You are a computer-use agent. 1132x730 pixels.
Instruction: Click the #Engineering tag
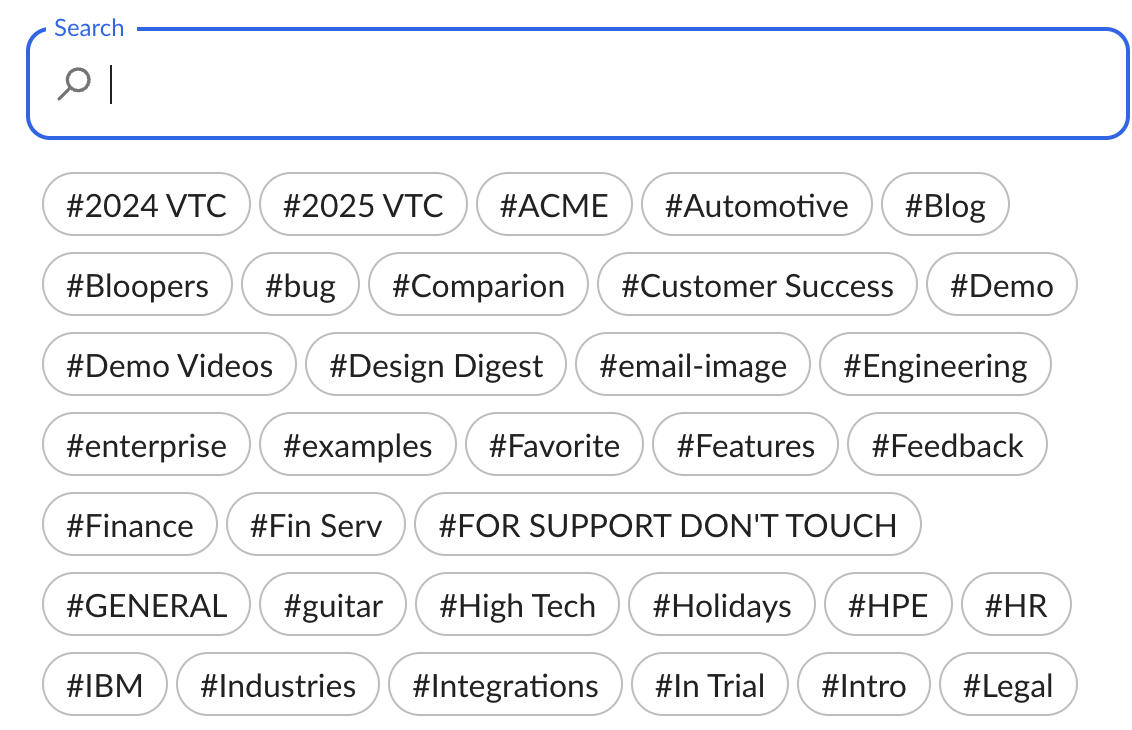coord(935,366)
